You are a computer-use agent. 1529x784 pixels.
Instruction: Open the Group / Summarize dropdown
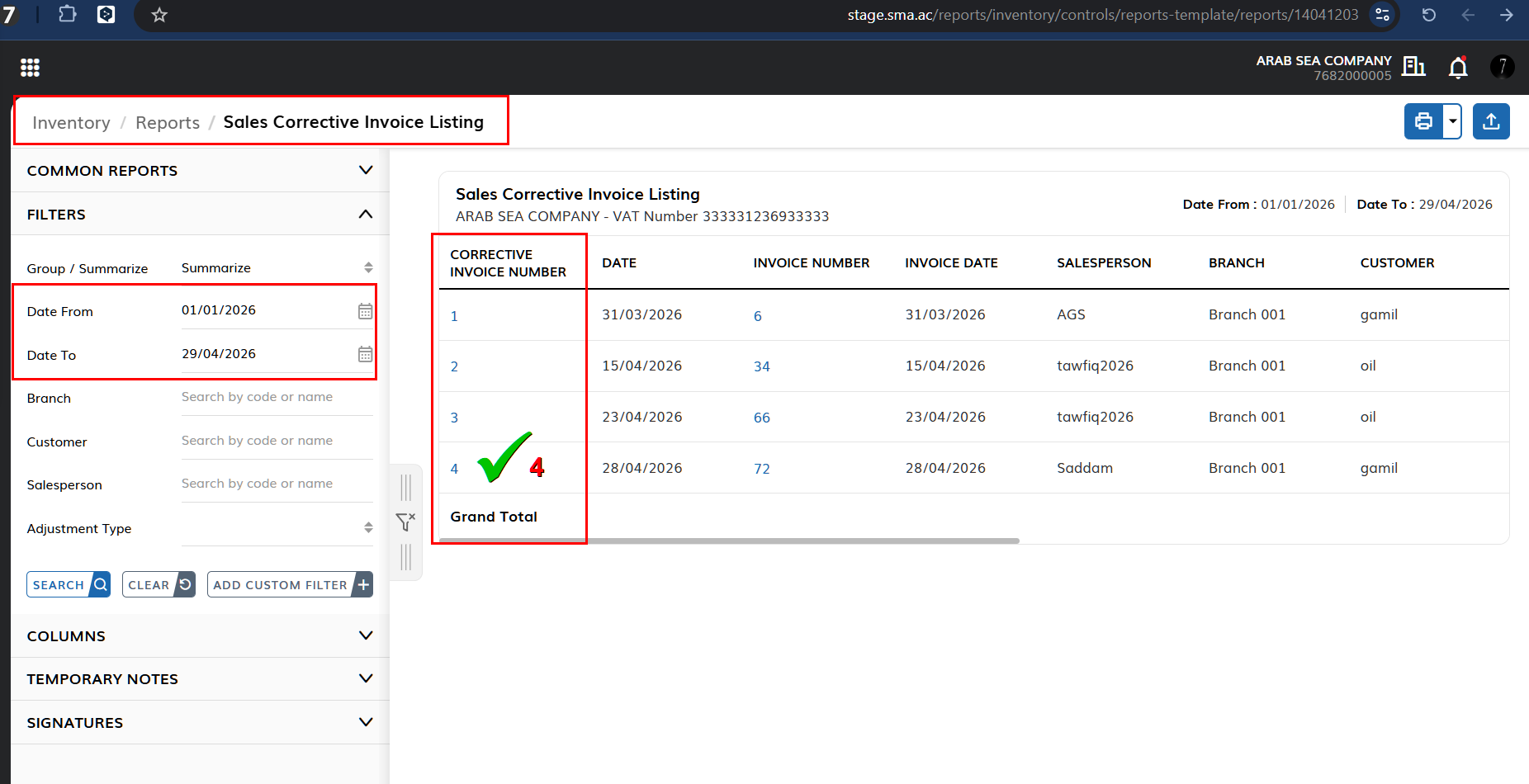277,268
